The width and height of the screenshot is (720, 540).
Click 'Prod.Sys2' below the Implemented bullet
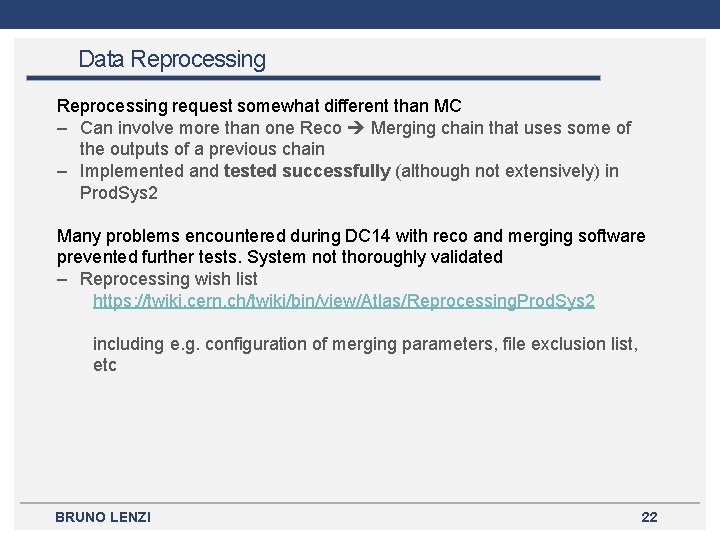(x=119, y=193)
